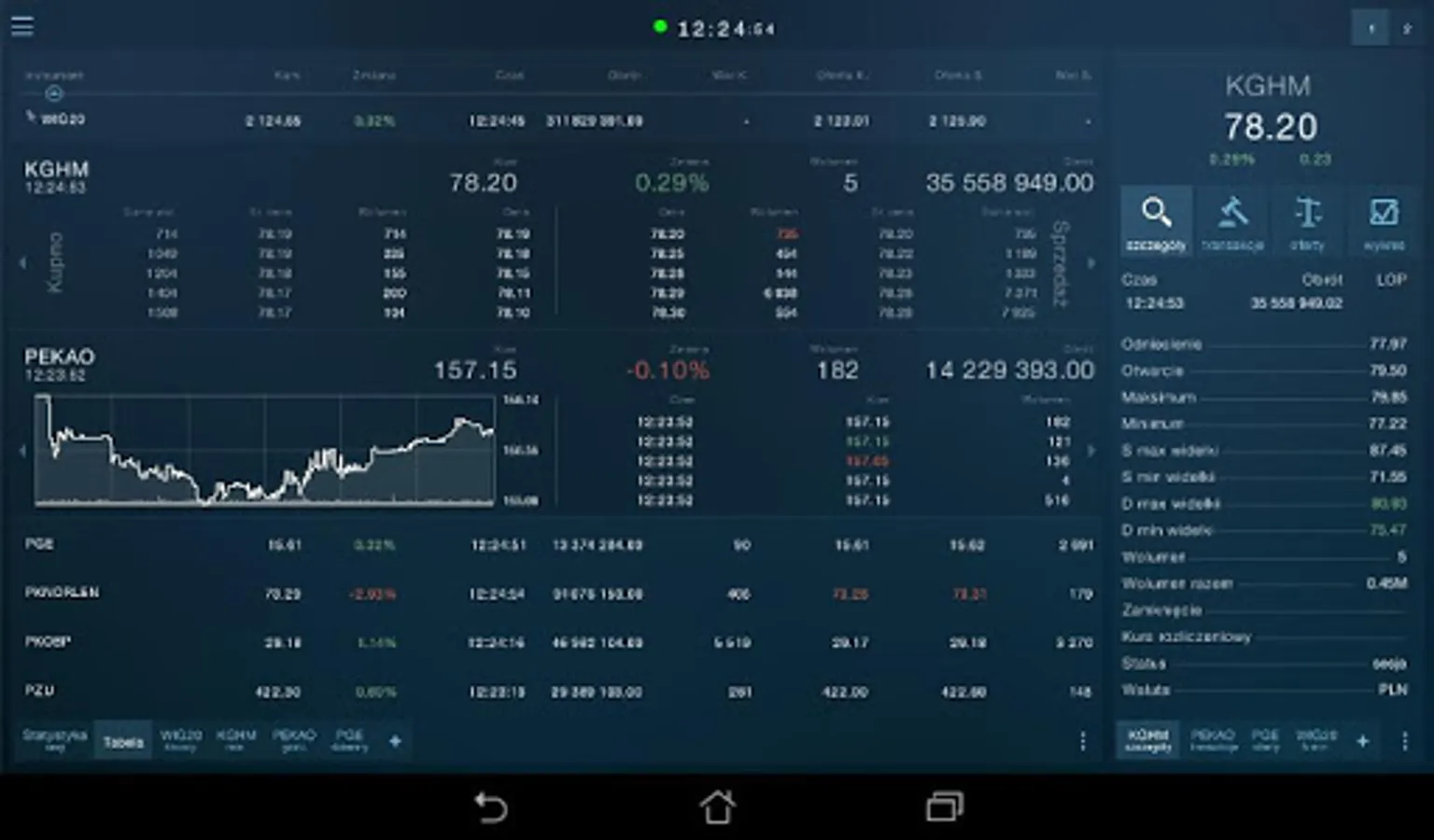1434x840 pixels.
Task: Click the PEKAO instrument name in the expanded card
Action: [x=59, y=357]
